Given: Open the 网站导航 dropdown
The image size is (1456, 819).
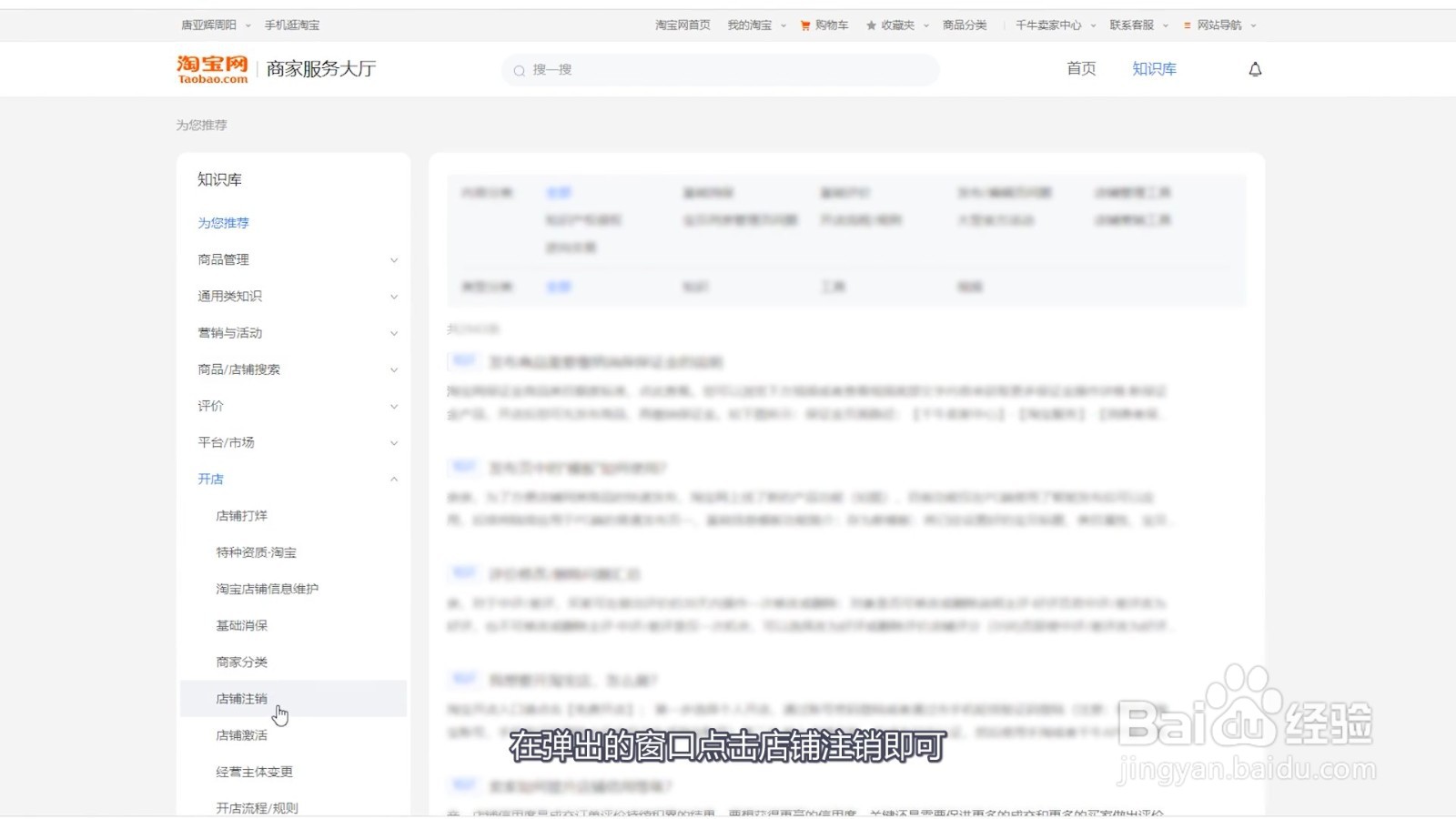Looking at the screenshot, I should point(1227,25).
